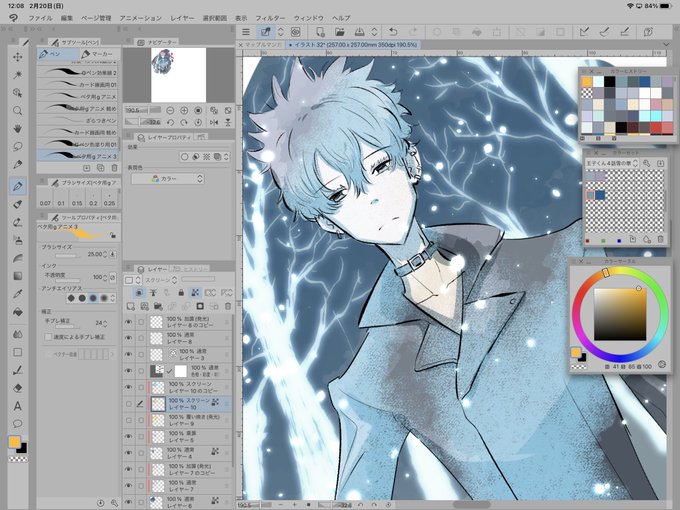
Task: Open the layer blend mode スクリーン dropdown
Action: 161,280
